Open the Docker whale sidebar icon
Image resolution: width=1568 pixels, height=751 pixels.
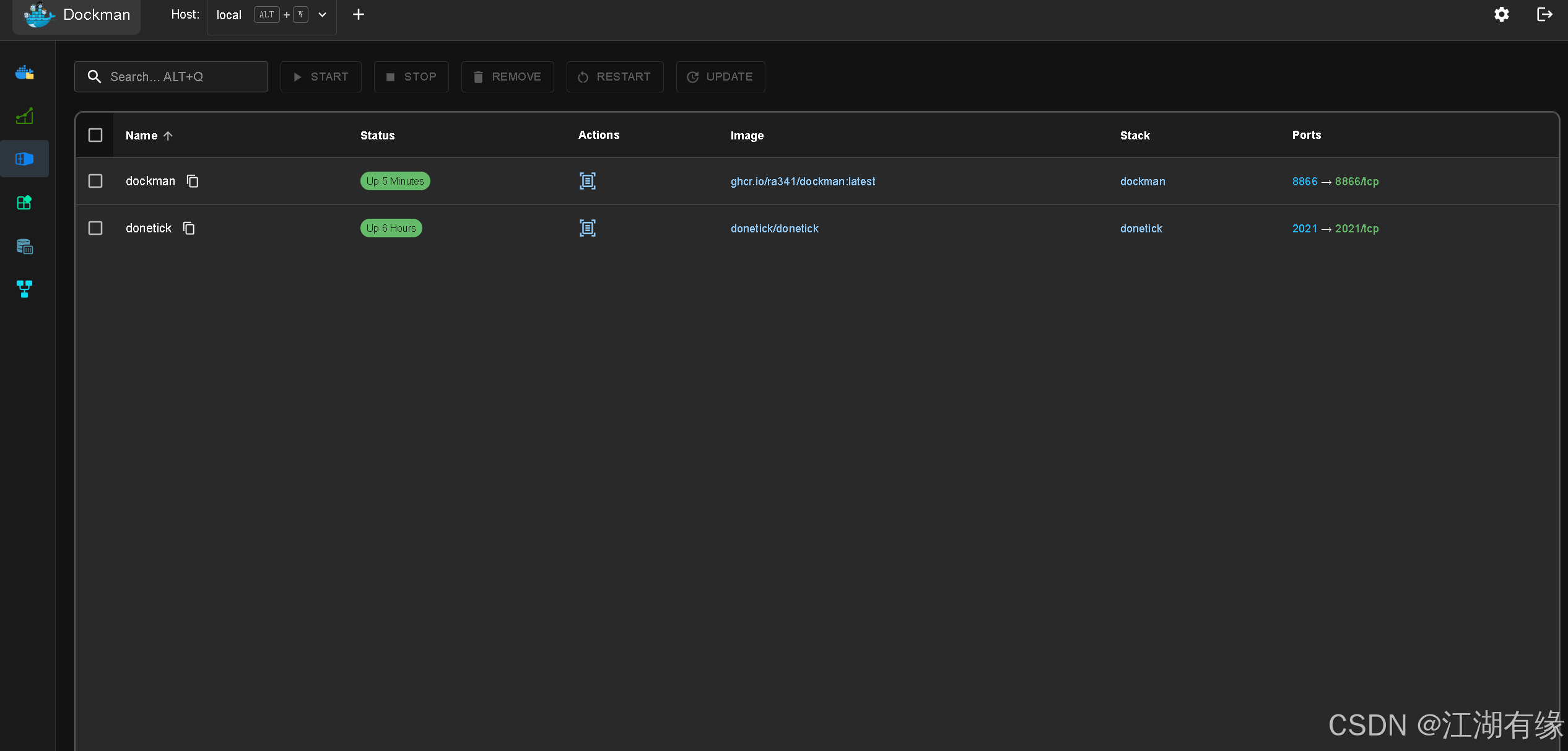tap(24, 73)
